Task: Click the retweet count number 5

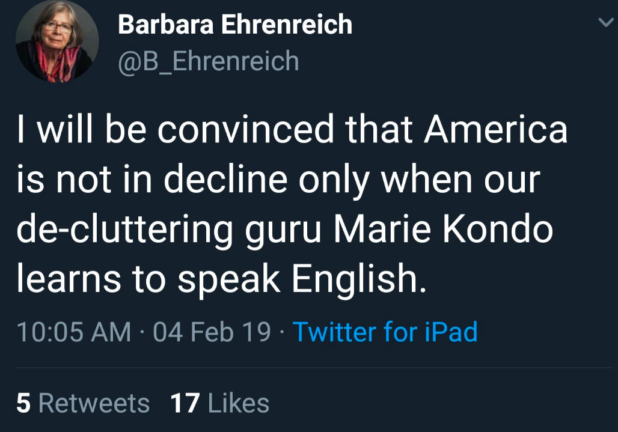Action: coord(23,403)
